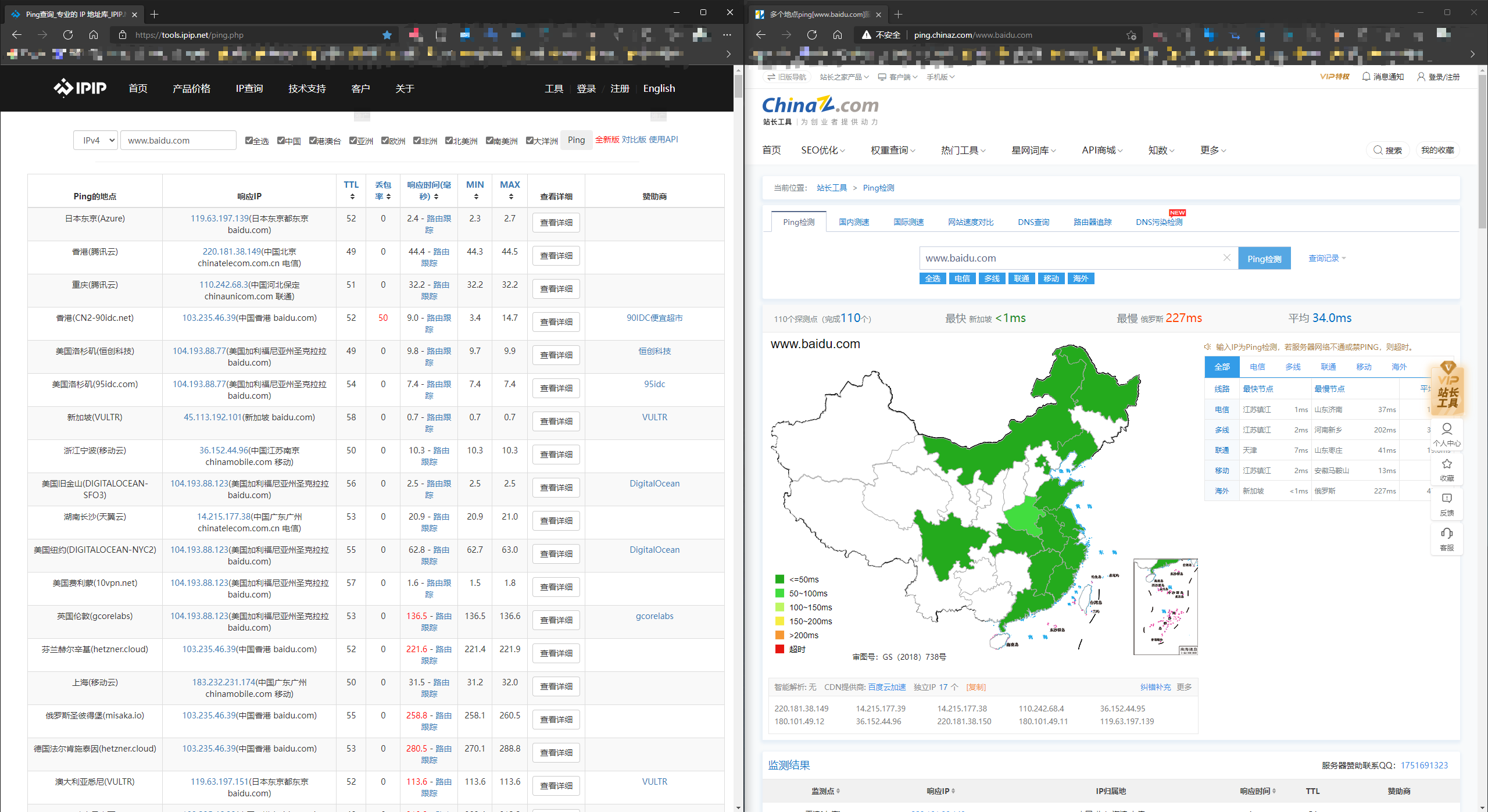The height and width of the screenshot is (812, 1488).
Task: Open IP查询 in IPIP navigation
Action: click(249, 88)
